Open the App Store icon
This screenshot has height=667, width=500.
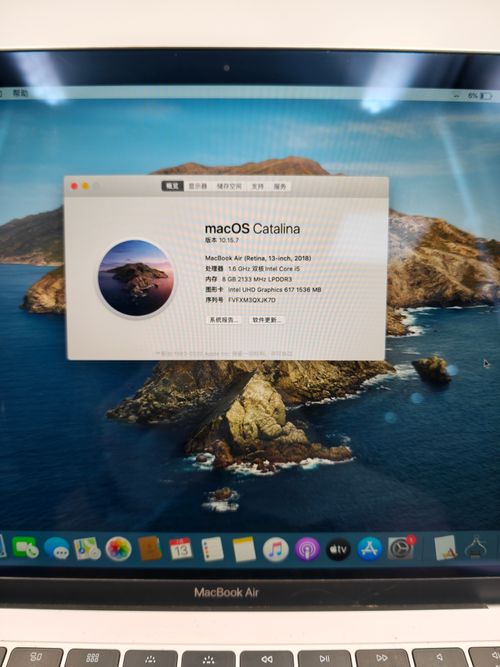pos(369,549)
